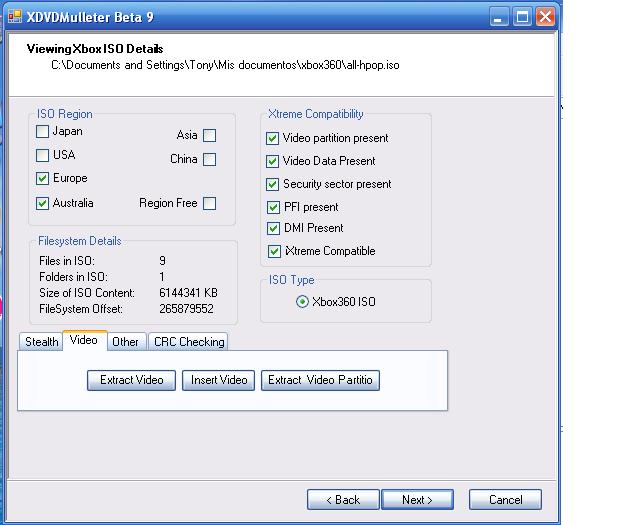Click the ISO Region group label
Screen dimensions: 640x525
coord(64,114)
